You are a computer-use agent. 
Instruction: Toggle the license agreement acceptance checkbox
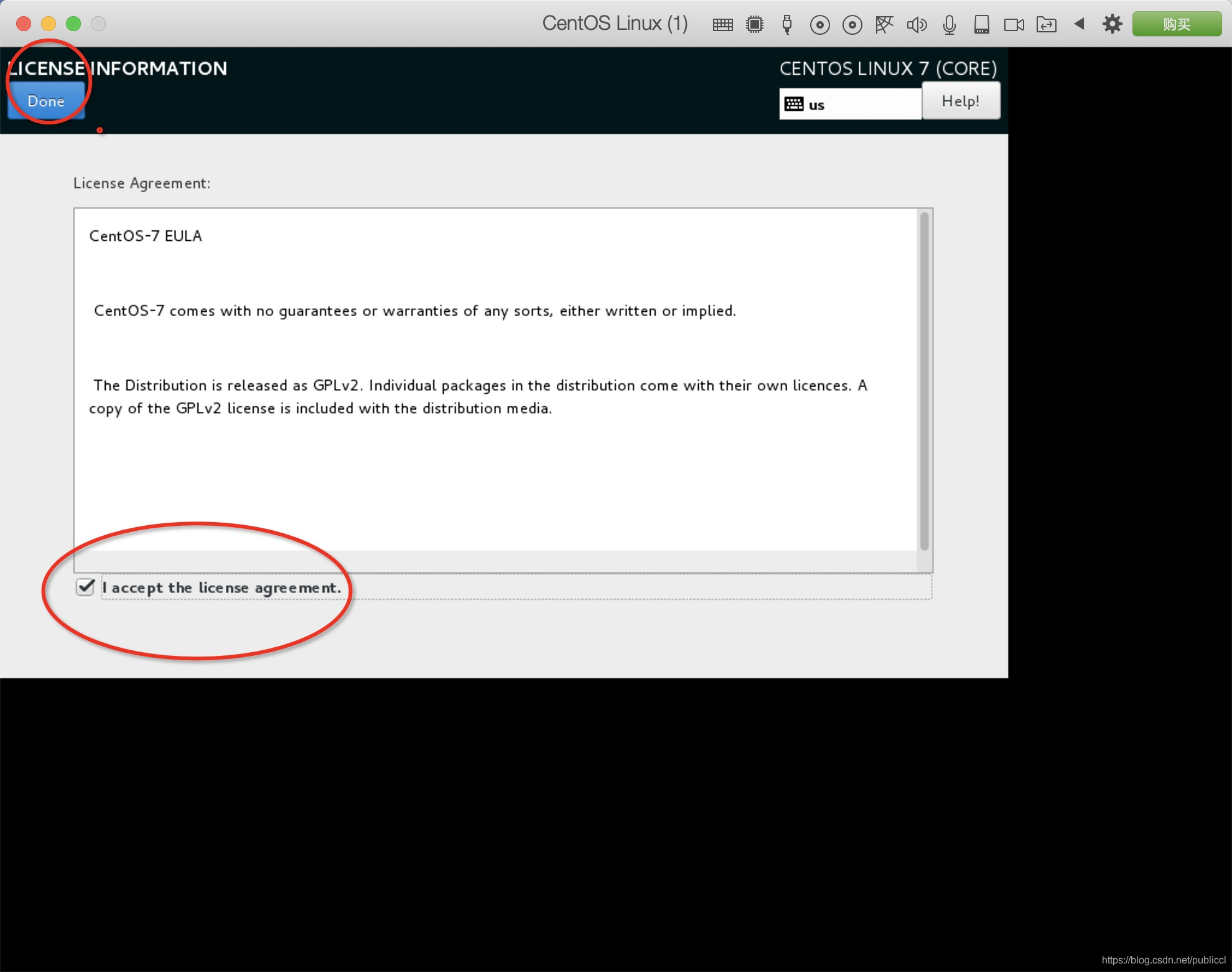pos(85,587)
